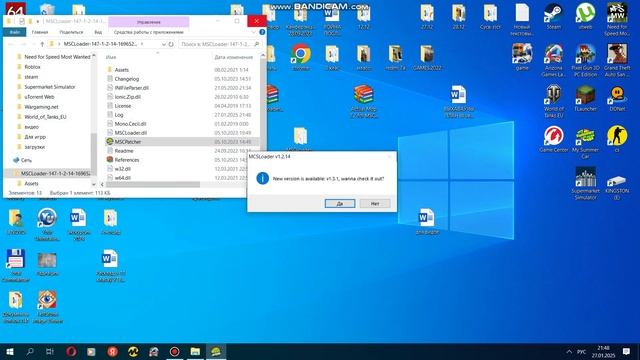Select the Сеть network item in sidebar
The height and width of the screenshot is (360, 640).
tap(26, 160)
